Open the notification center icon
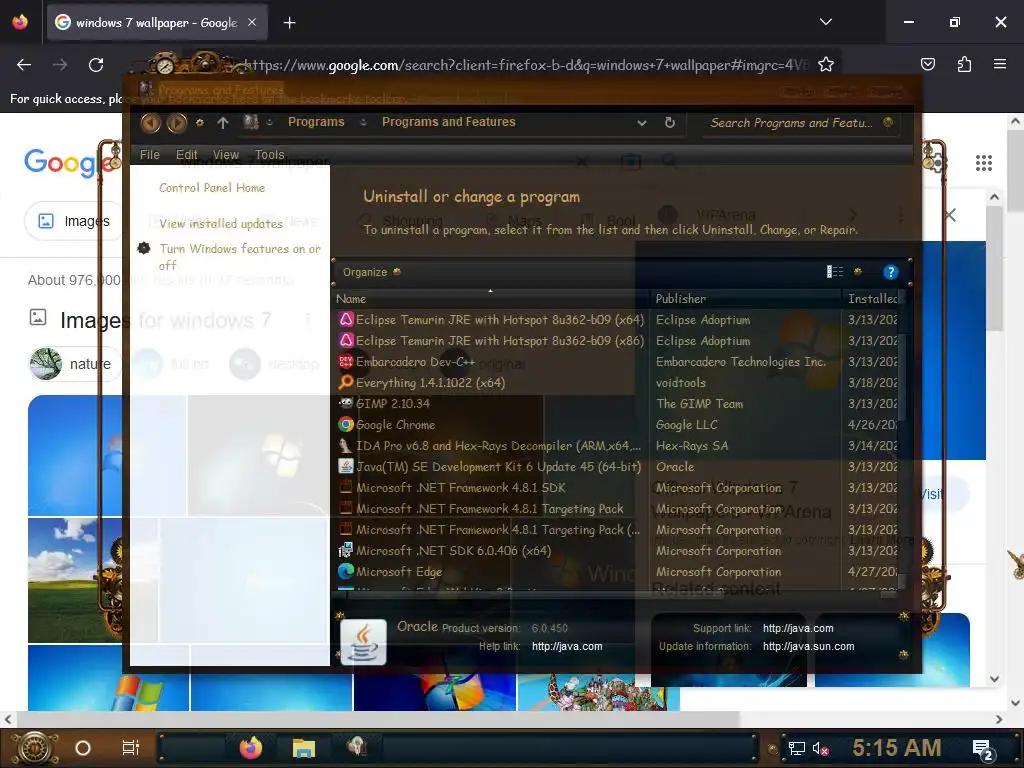 click(983, 750)
